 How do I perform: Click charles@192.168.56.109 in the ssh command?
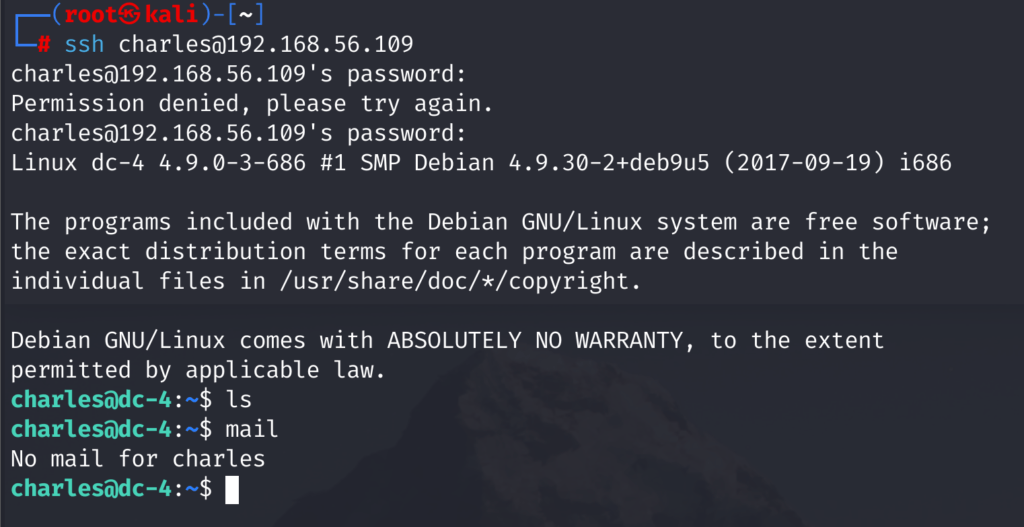tap(266, 44)
